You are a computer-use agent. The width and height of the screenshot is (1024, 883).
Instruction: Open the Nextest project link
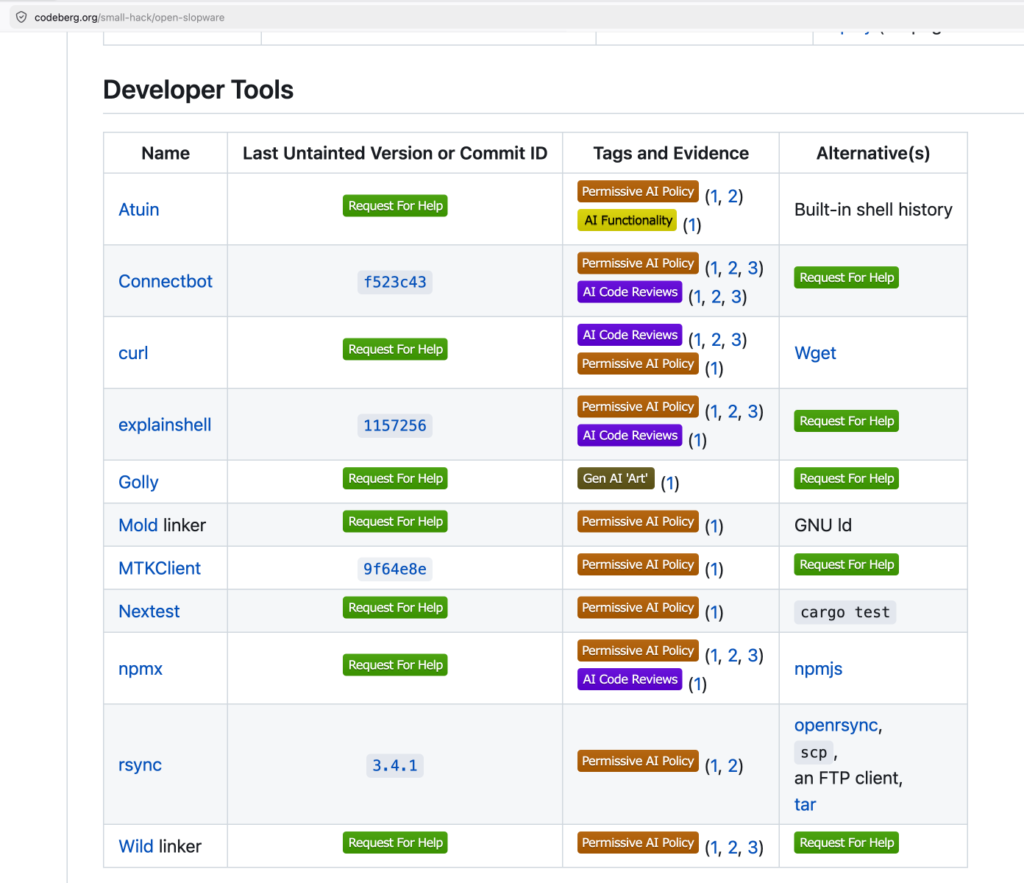149,611
